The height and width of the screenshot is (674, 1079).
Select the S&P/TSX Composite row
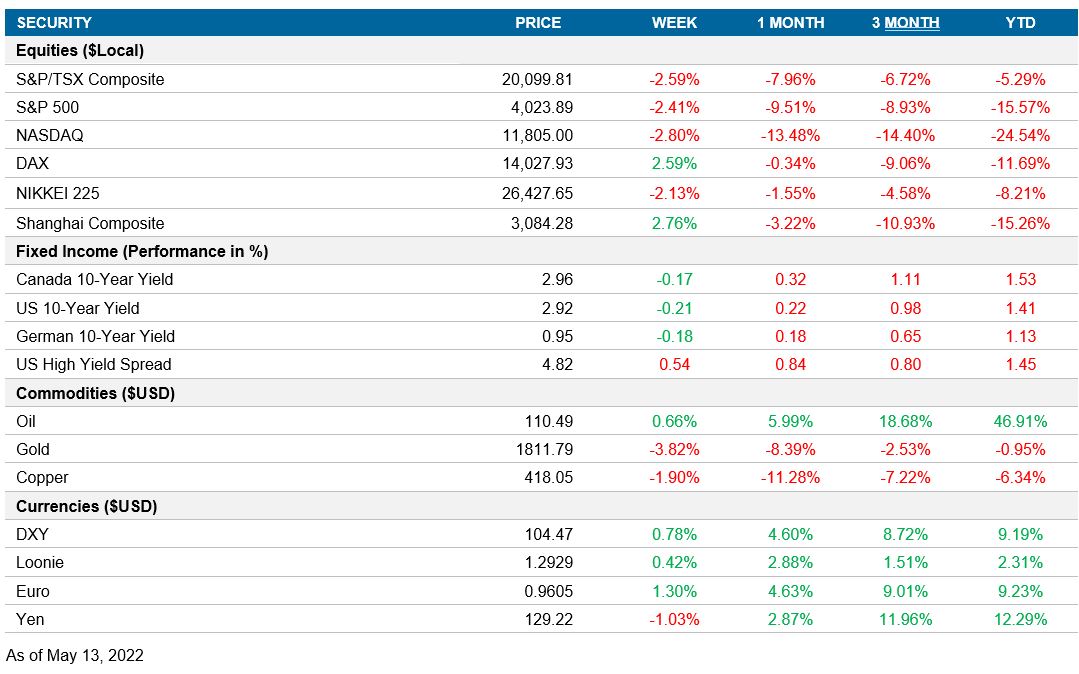pyautogui.click(x=91, y=79)
